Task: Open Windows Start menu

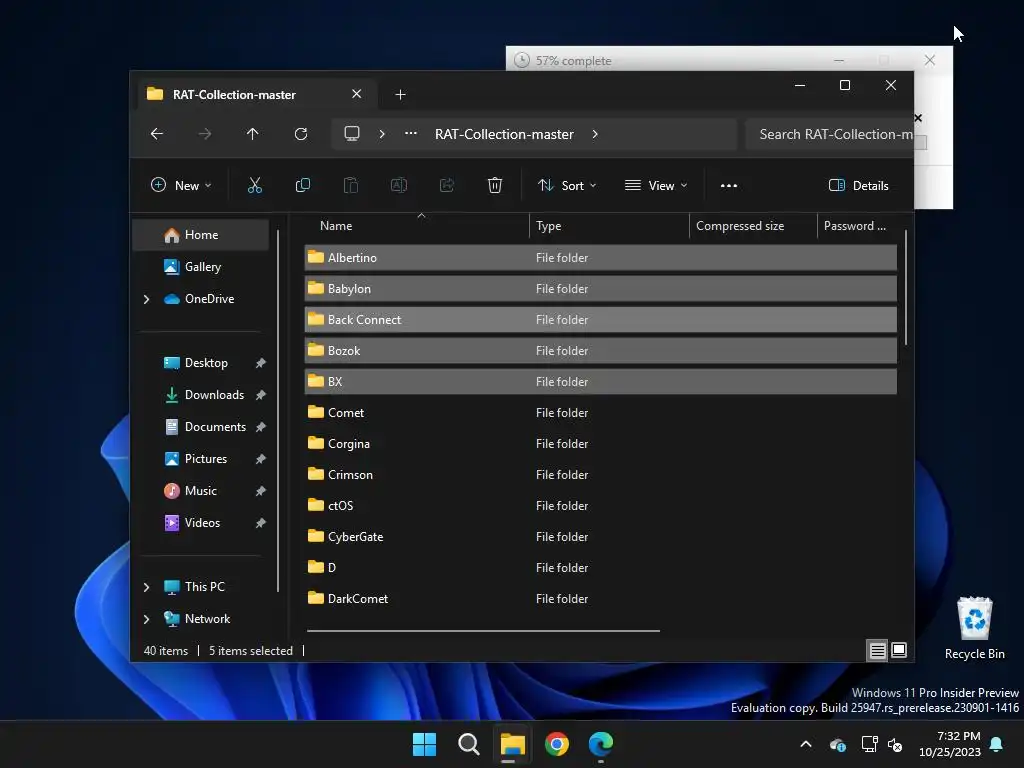Action: click(x=424, y=744)
